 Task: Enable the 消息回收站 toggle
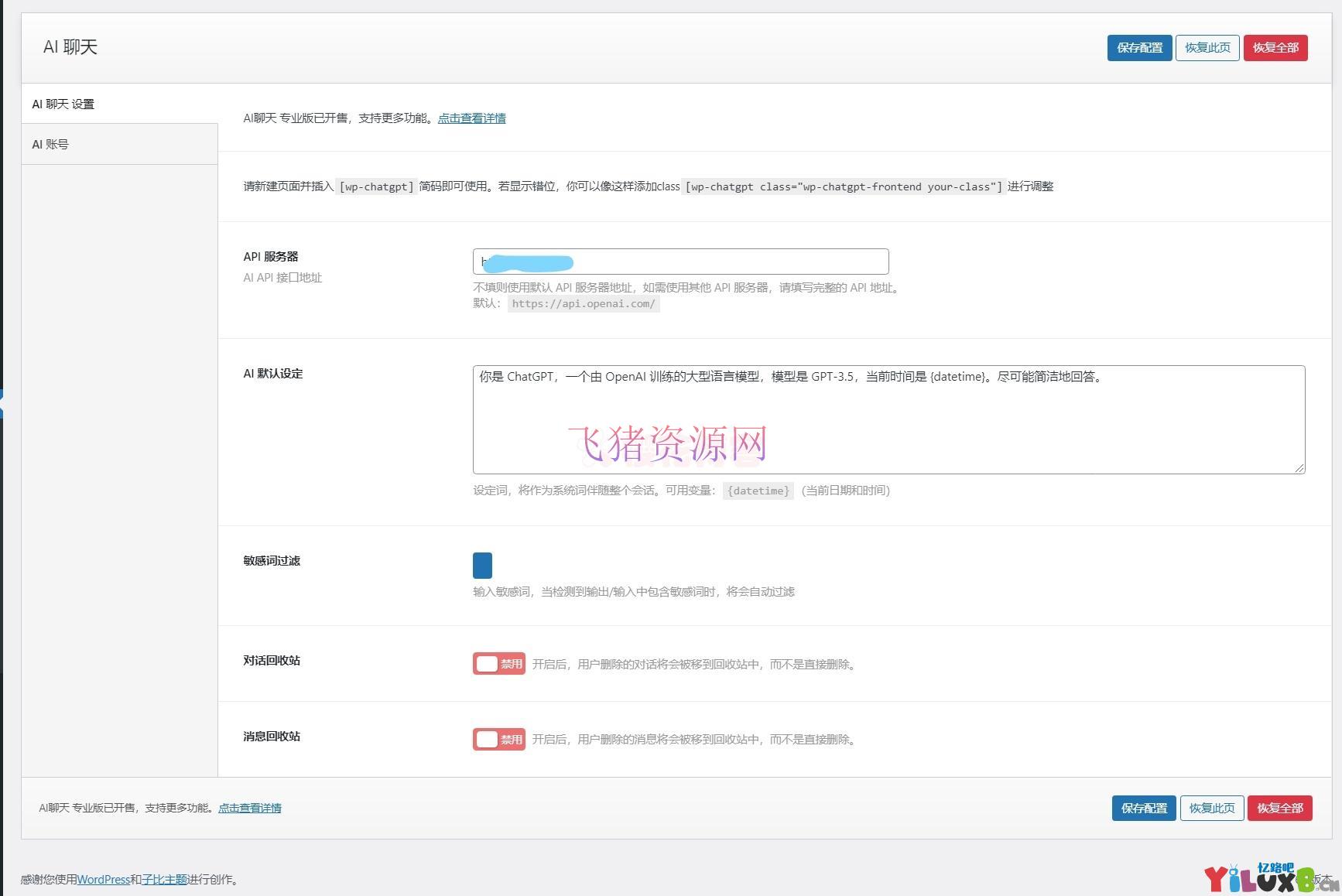click(x=498, y=739)
